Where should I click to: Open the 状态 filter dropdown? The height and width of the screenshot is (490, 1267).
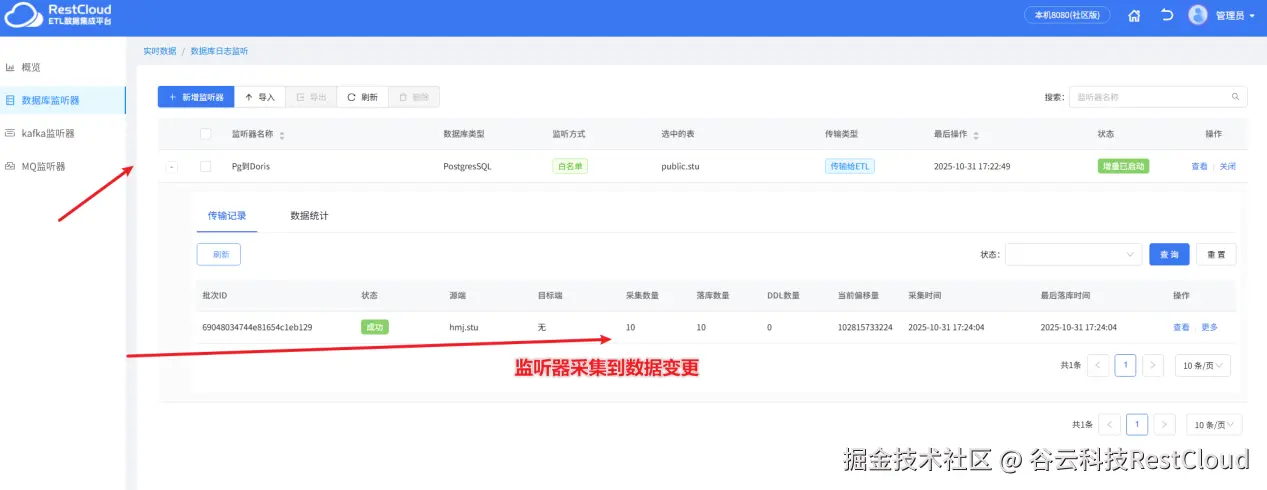pos(1073,254)
